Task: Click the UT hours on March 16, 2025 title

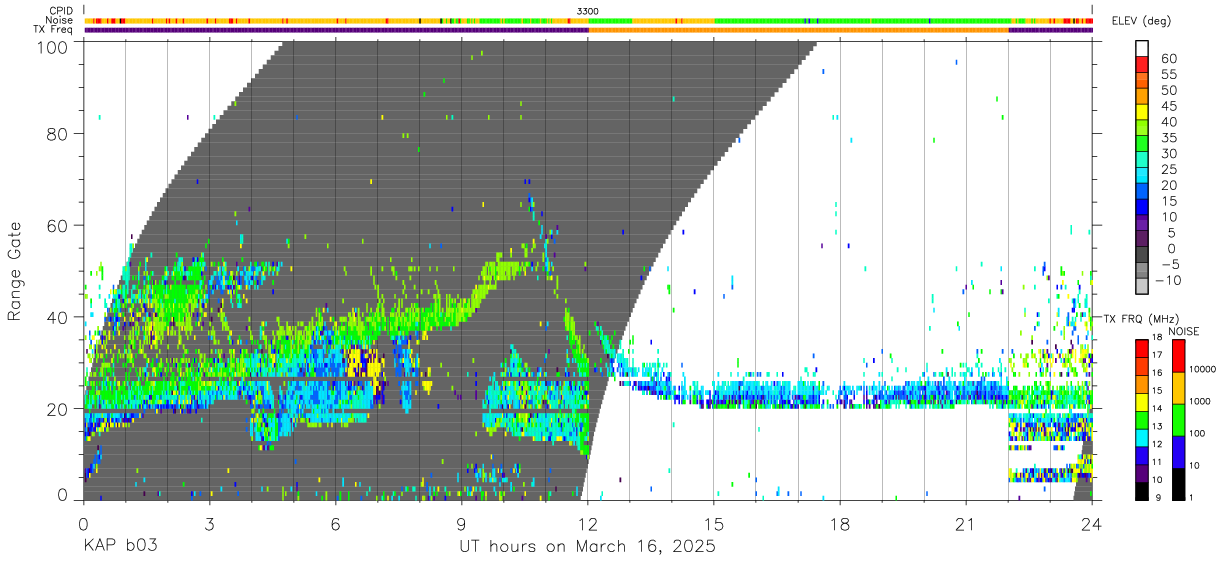Action: [x=587, y=547]
